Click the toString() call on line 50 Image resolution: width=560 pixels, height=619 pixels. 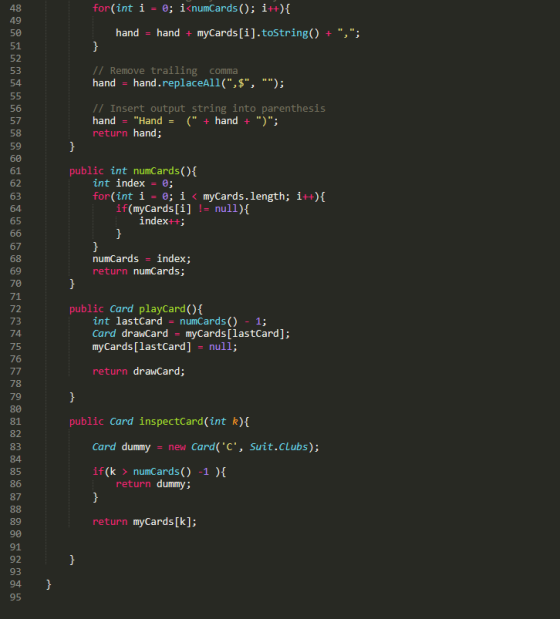pyautogui.click(x=290, y=33)
